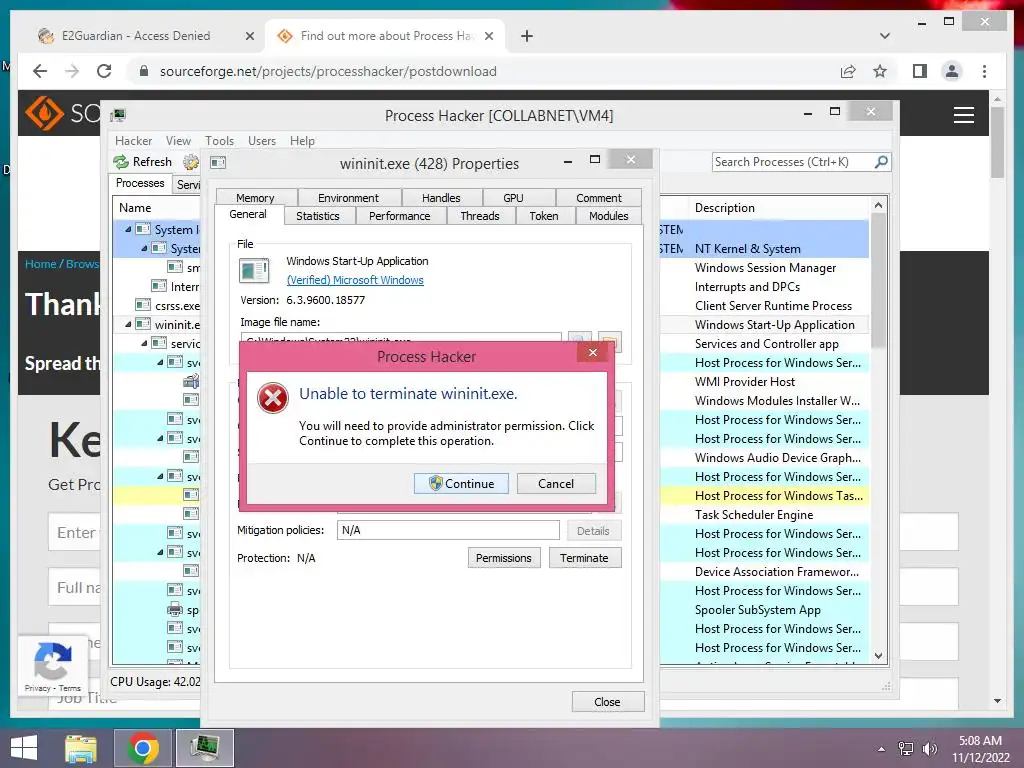
Task: Click the Refresh toolbar icon
Action: tap(121, 162)
